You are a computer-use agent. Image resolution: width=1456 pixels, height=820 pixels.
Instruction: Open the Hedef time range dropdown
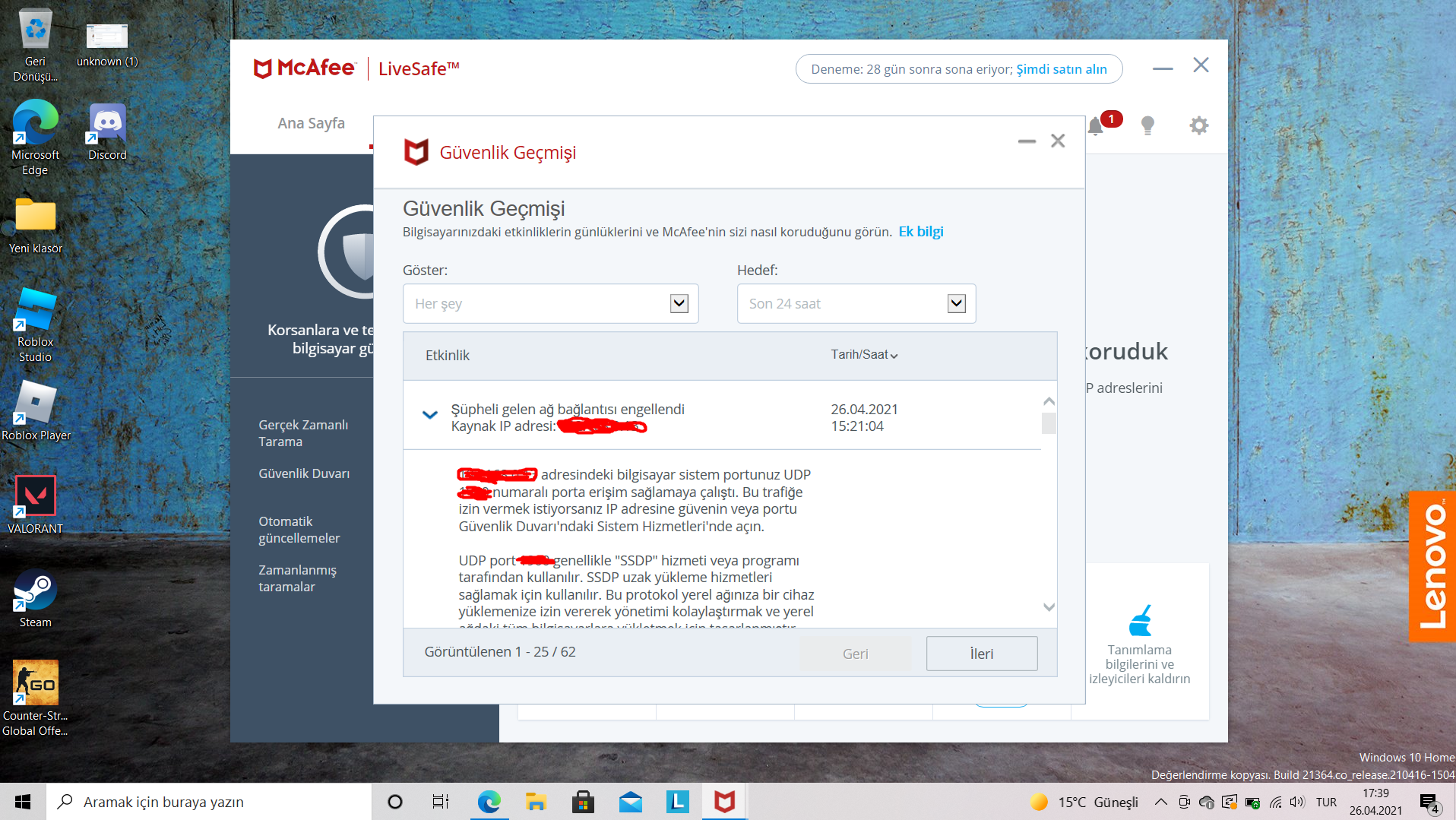click(x=856, y=304)
